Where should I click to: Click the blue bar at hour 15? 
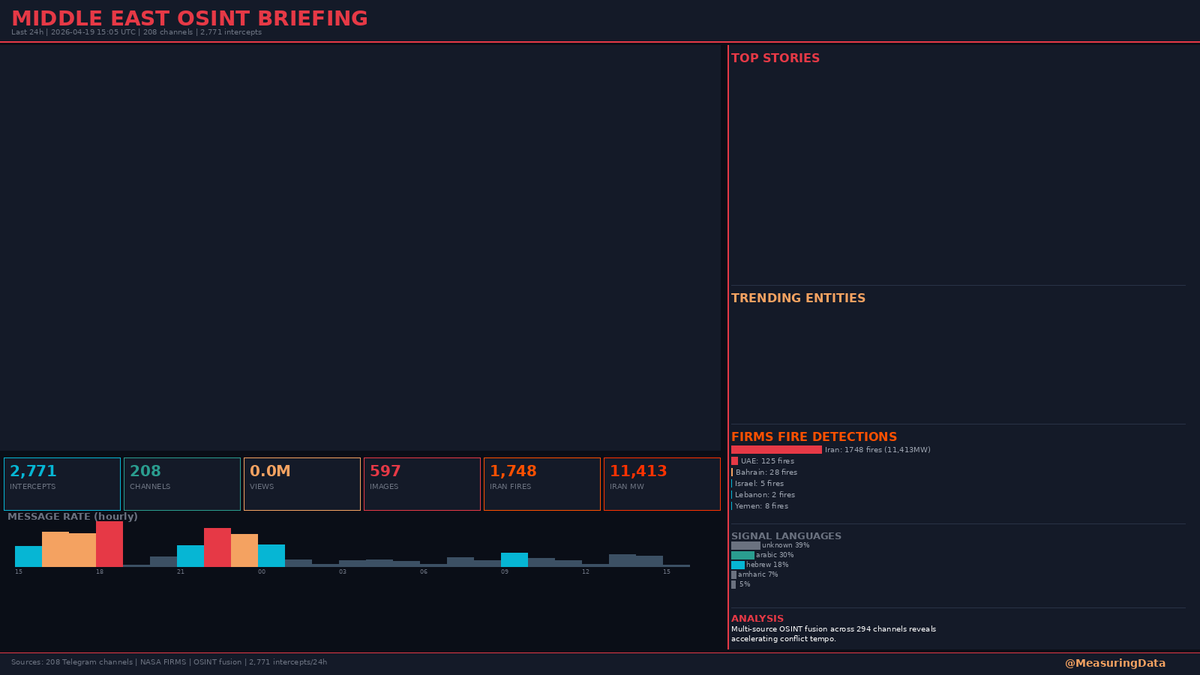28,556
